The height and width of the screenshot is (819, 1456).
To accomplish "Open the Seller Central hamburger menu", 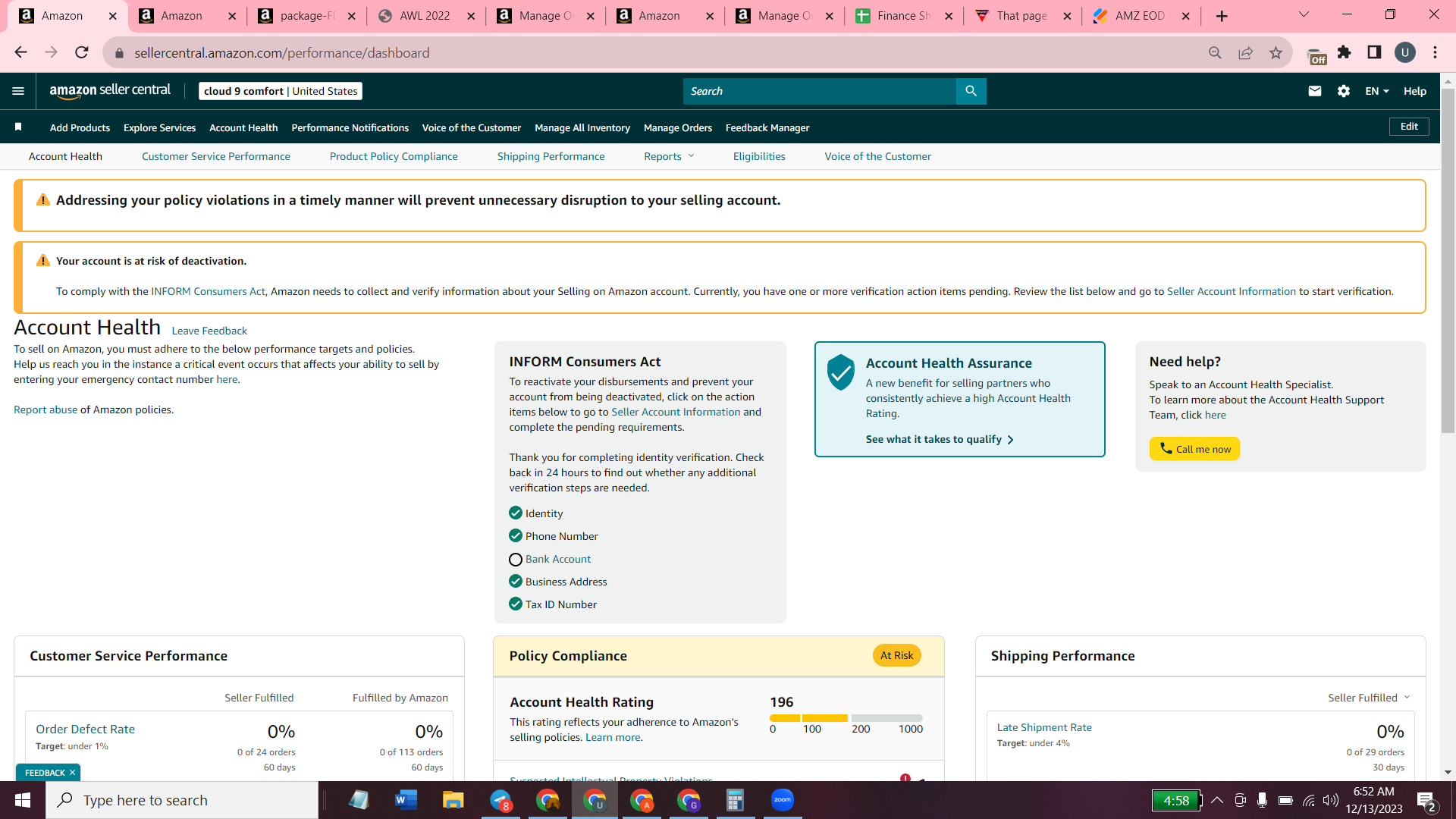I will coord(18,91).
